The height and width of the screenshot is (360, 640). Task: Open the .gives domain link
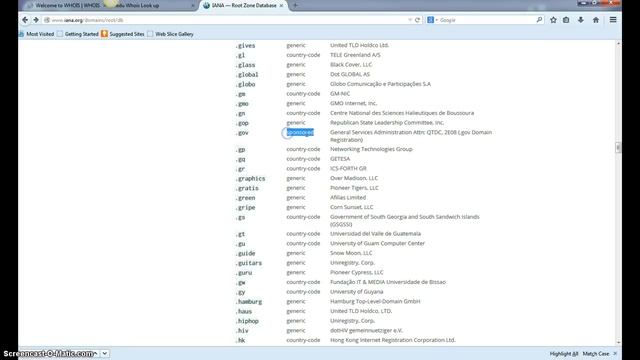pyautogui.click(x=245, y=45)
